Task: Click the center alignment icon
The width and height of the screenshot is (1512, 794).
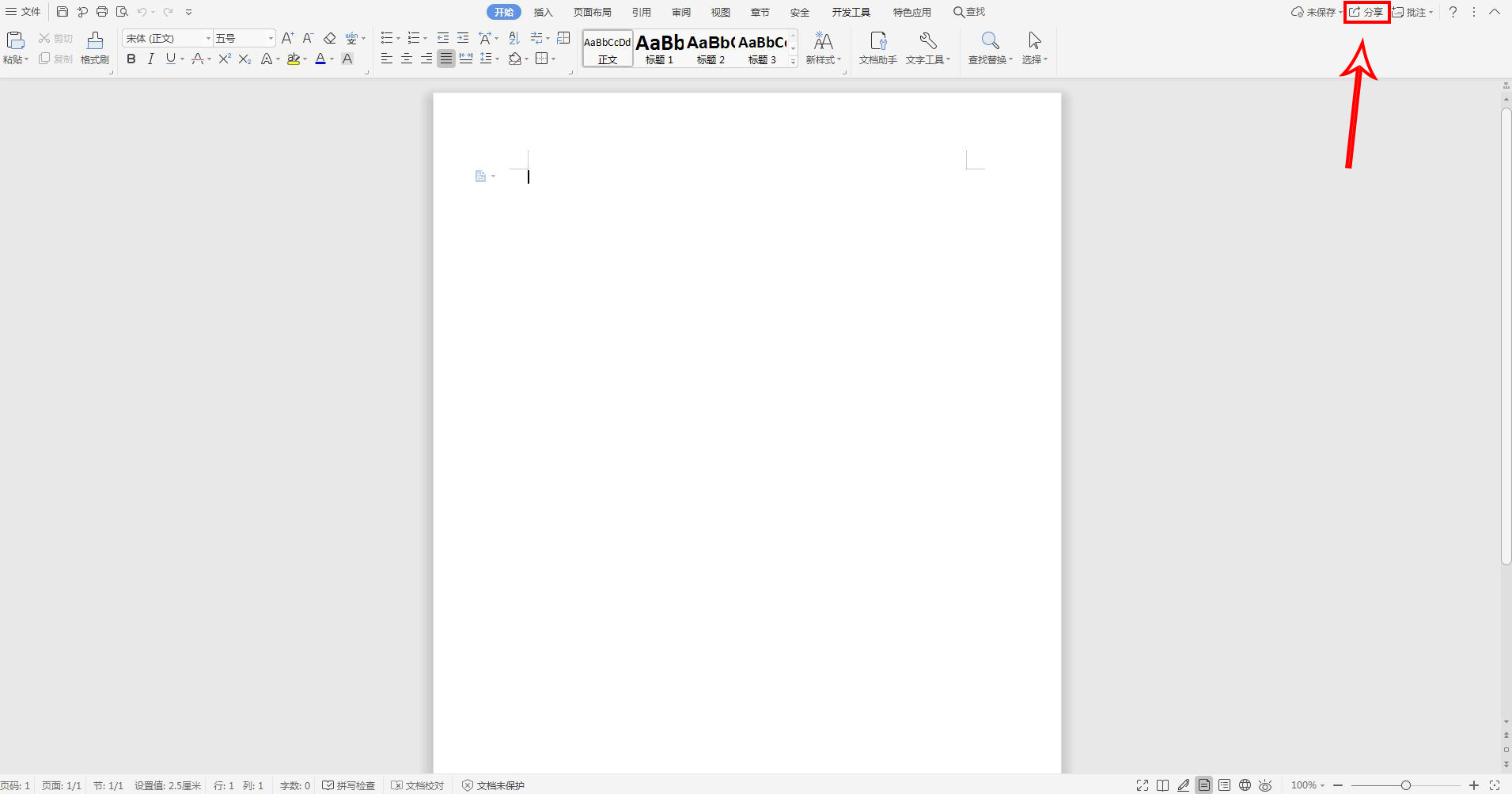Action: click(407, 59)
